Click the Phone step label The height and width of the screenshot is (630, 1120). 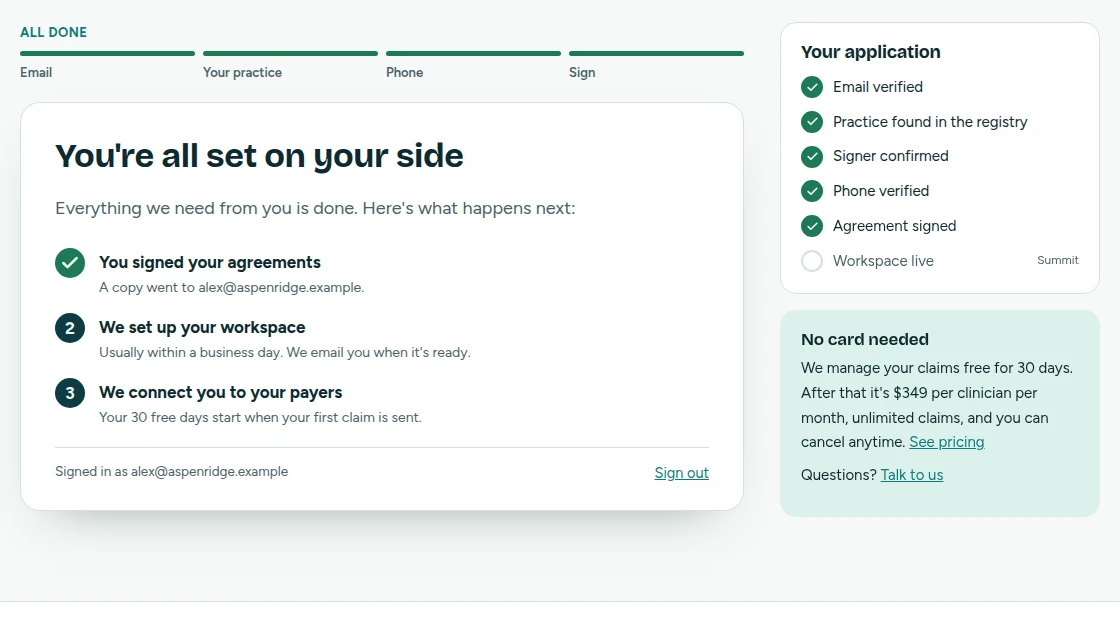tap(404, 72)
